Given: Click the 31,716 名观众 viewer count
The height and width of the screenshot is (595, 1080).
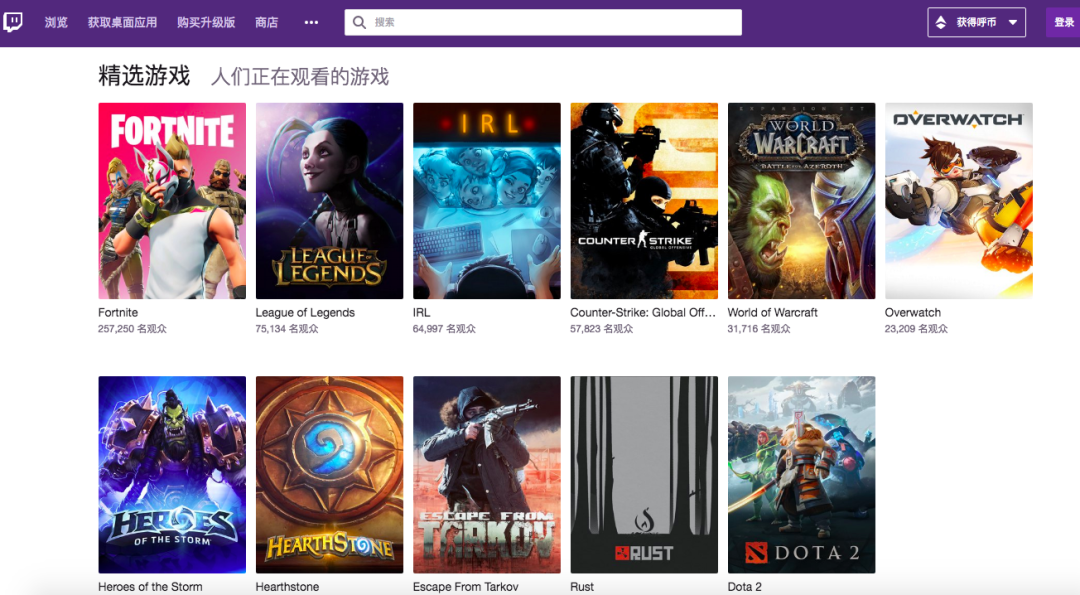Looking at the screenshot, I should point(759,329).
